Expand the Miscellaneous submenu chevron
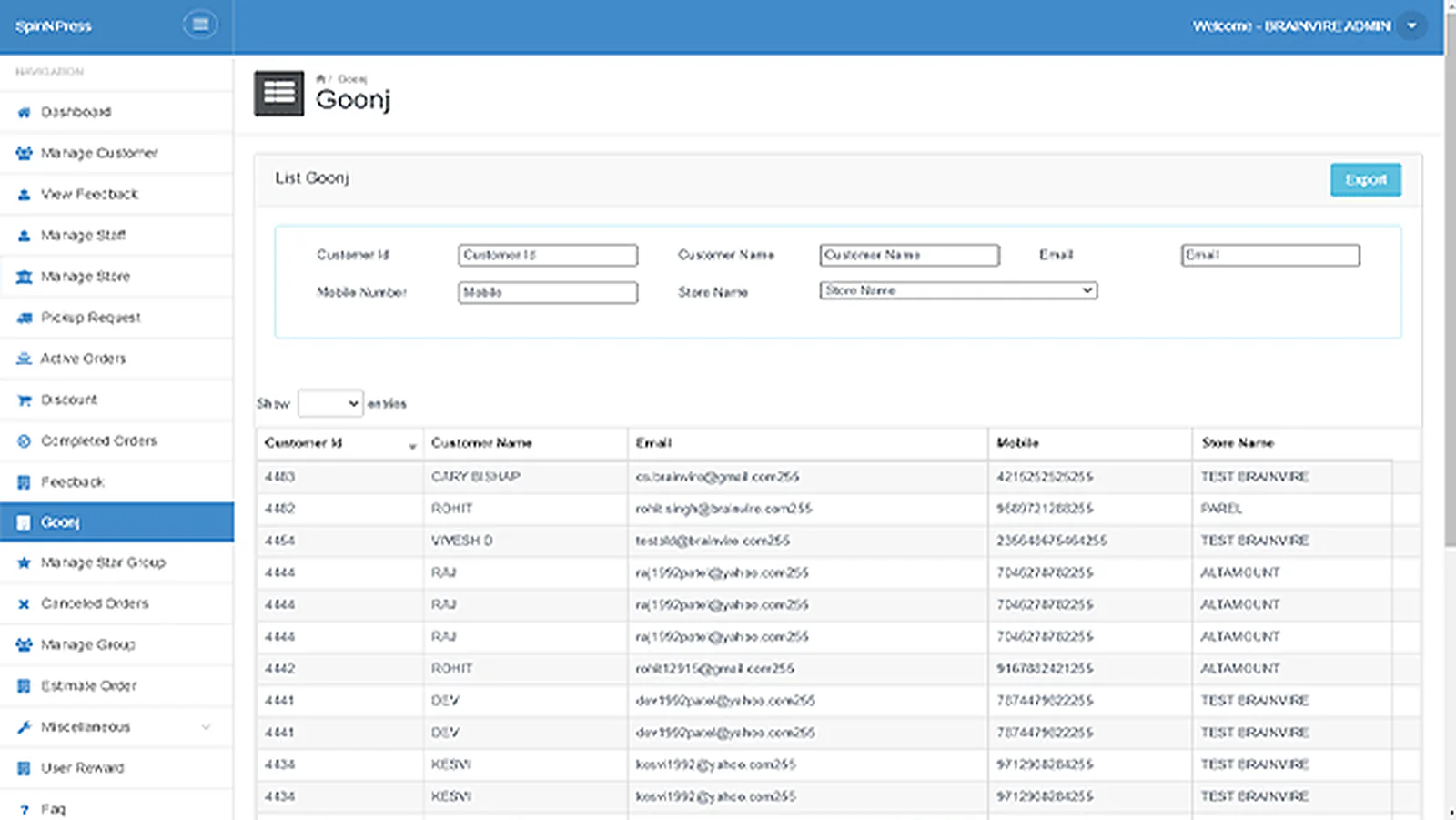 click(206, 726)
